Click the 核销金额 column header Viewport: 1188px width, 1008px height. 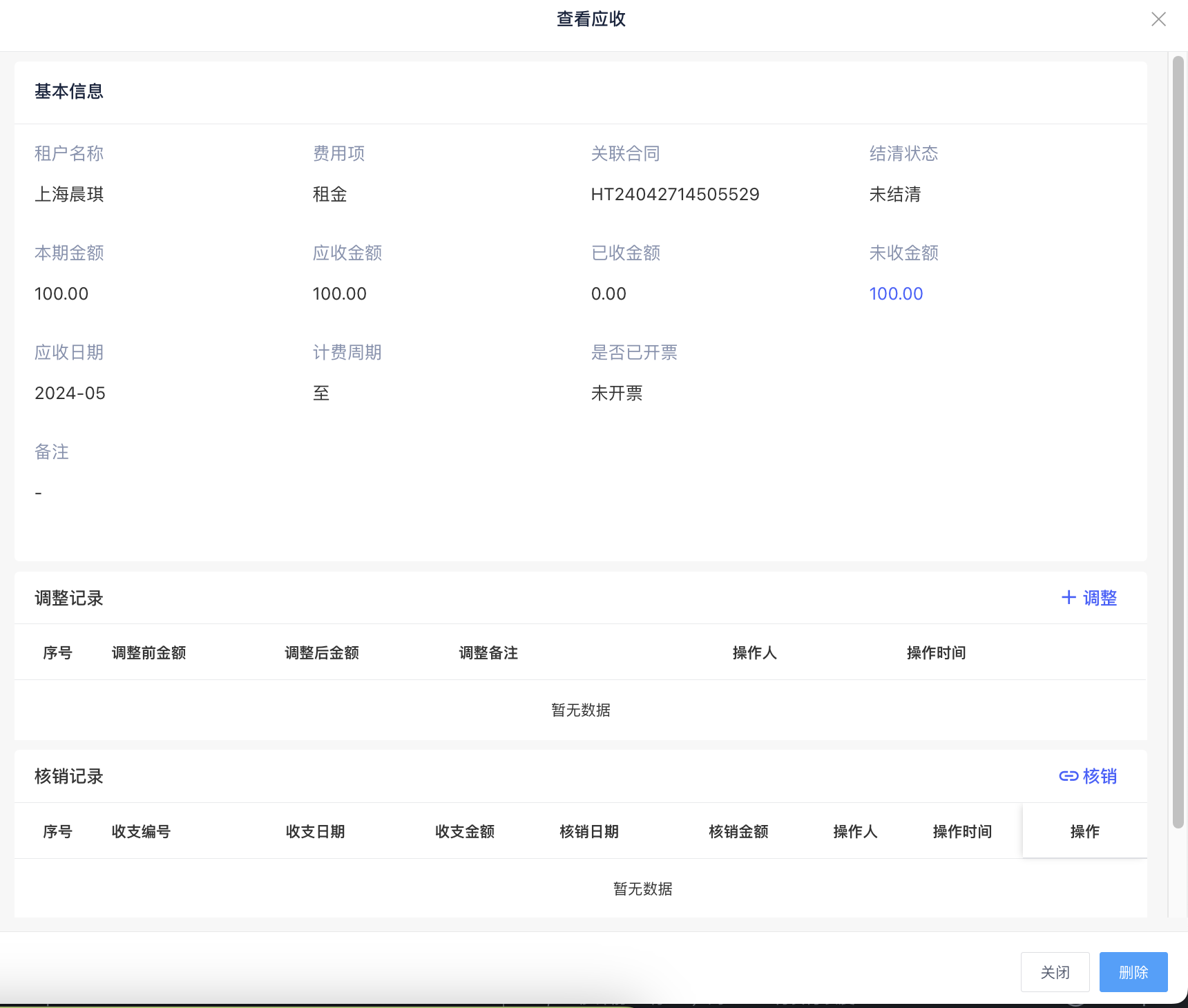coord(738,831)
